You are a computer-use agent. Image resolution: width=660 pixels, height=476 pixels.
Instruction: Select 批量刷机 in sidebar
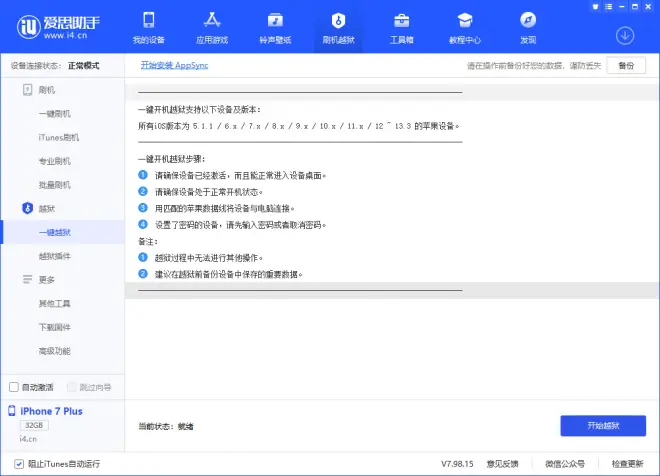point(55,185)
